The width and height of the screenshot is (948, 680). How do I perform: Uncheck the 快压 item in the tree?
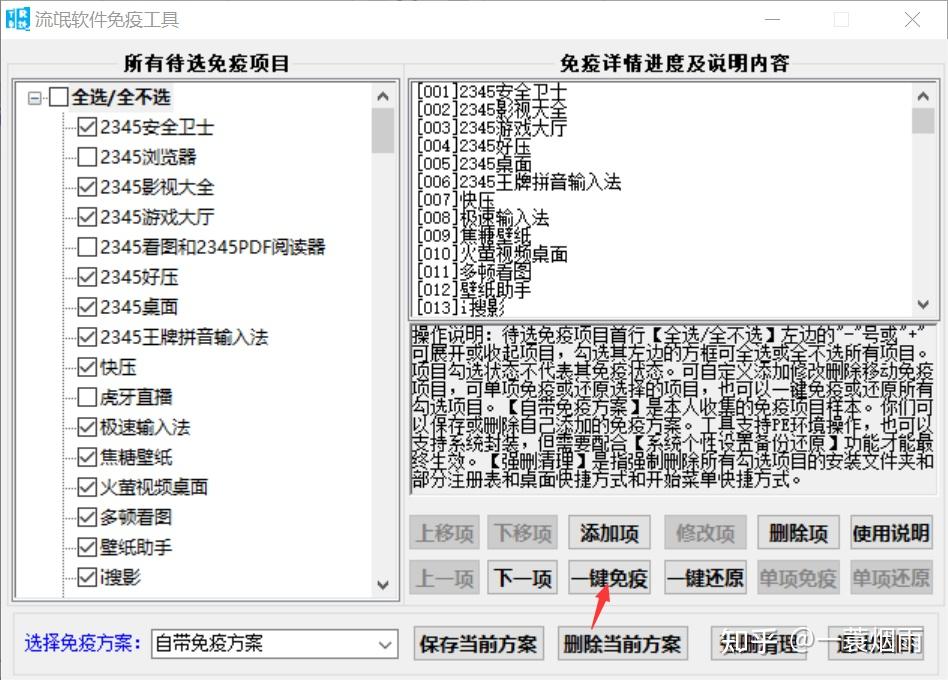pos(87,367)
